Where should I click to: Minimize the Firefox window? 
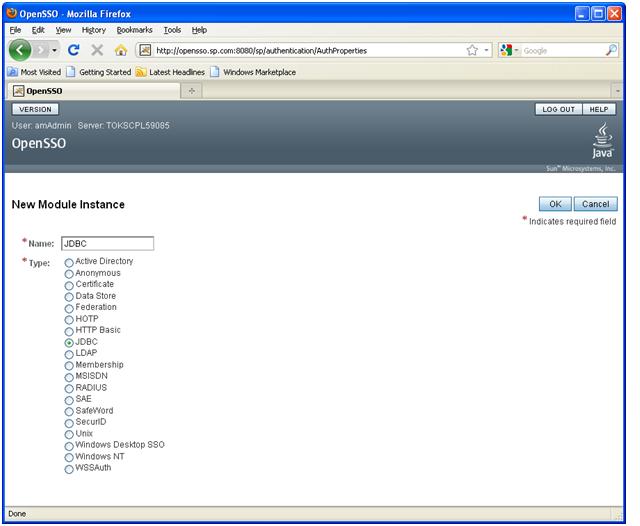(x=582, y=14)
